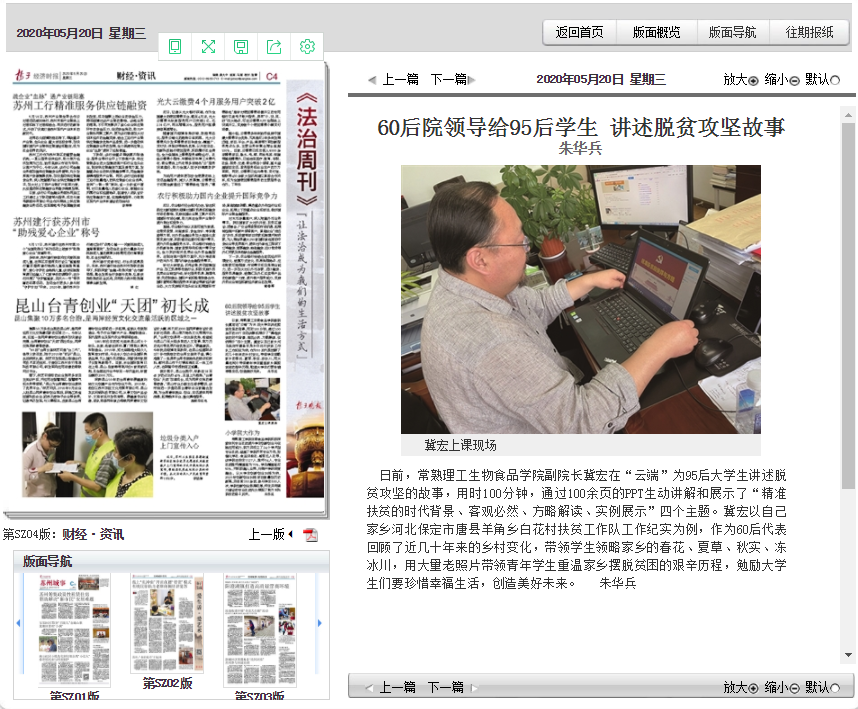Viewport: 858px width, 709px height.
Task: Click 光大云缴费 headline on newspaper page
Action: tap(216, 102)
